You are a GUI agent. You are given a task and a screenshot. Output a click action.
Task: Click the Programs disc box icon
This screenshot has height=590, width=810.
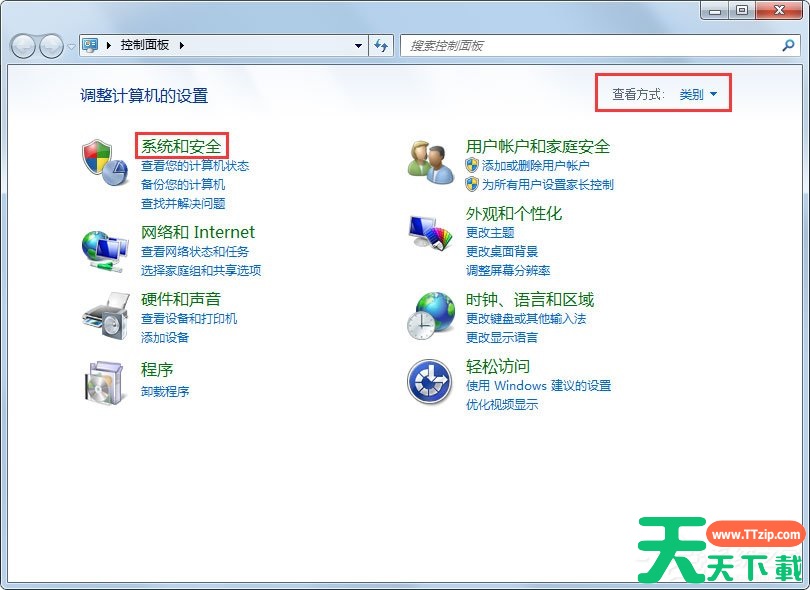coord(105,382)
